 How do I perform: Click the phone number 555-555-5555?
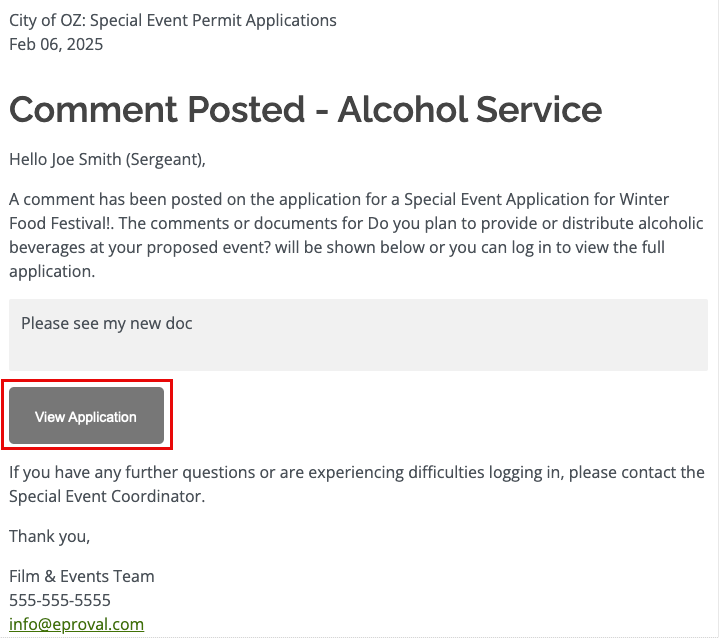(x=60, y=600)
